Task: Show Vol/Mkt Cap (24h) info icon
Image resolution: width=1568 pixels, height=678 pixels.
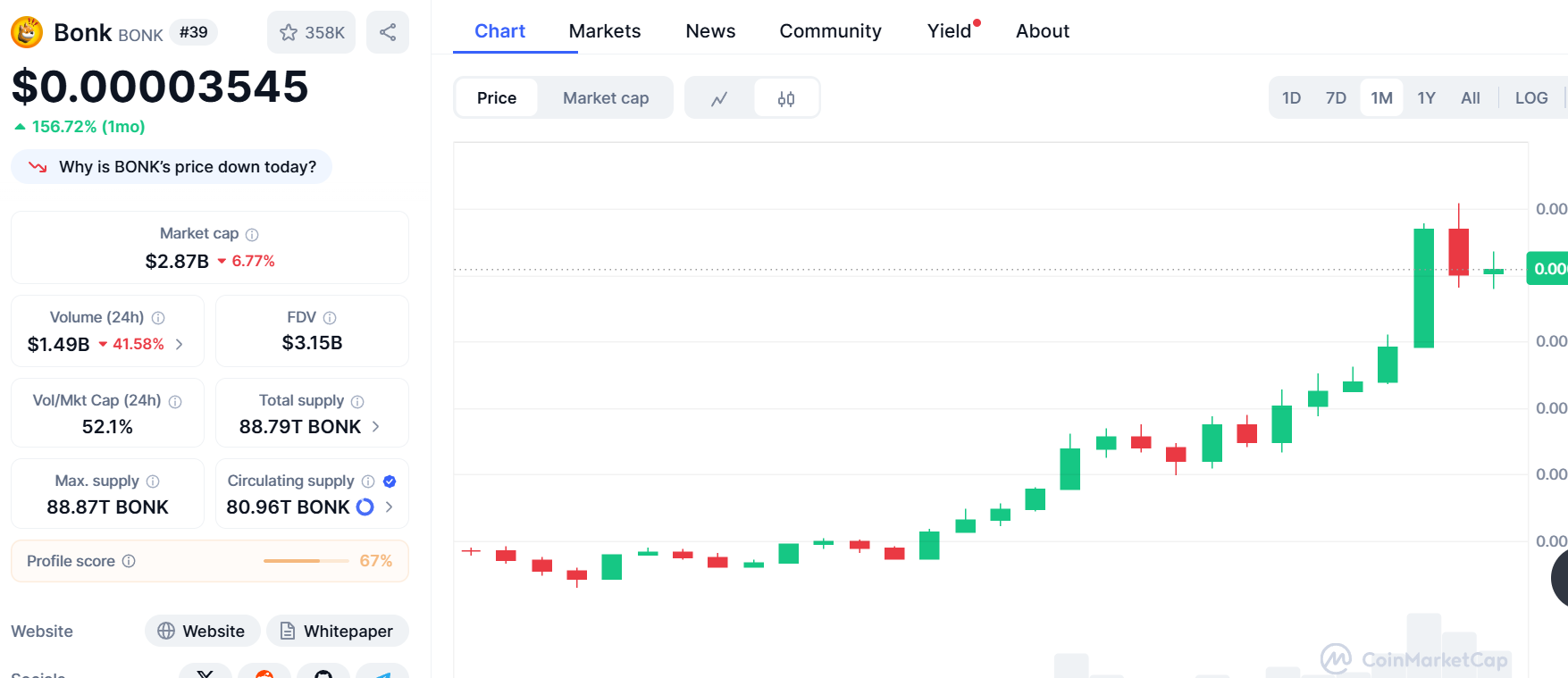Action: point(175,402)
